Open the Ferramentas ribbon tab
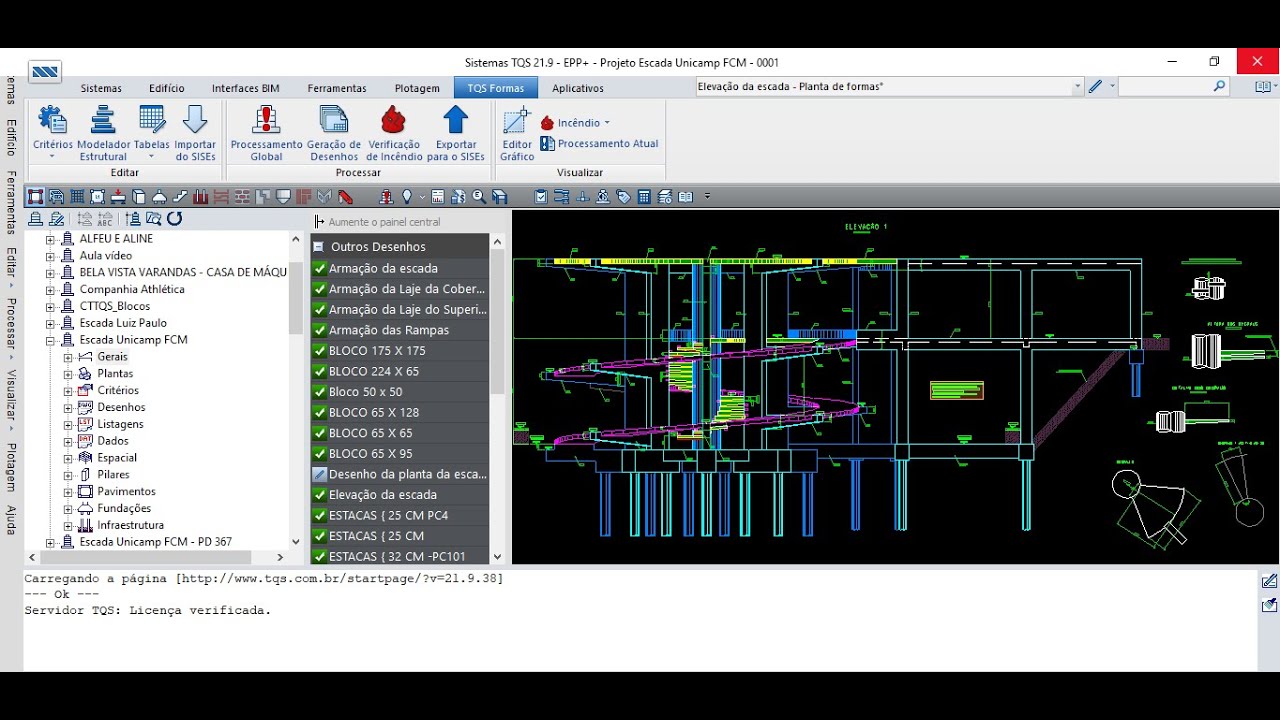1280x720 pixels. [337, 88]
